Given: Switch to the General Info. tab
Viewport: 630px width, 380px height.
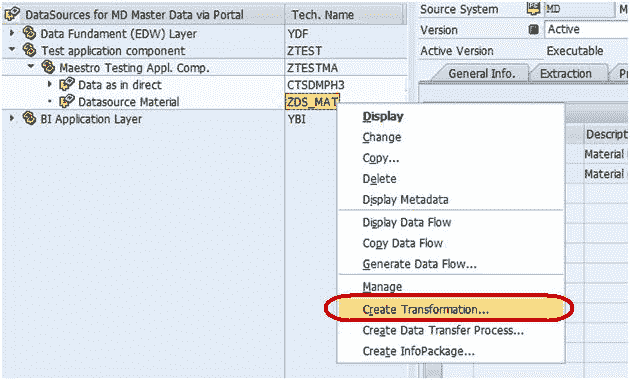Looking at the screenshot, I should (x=481, y=74).
